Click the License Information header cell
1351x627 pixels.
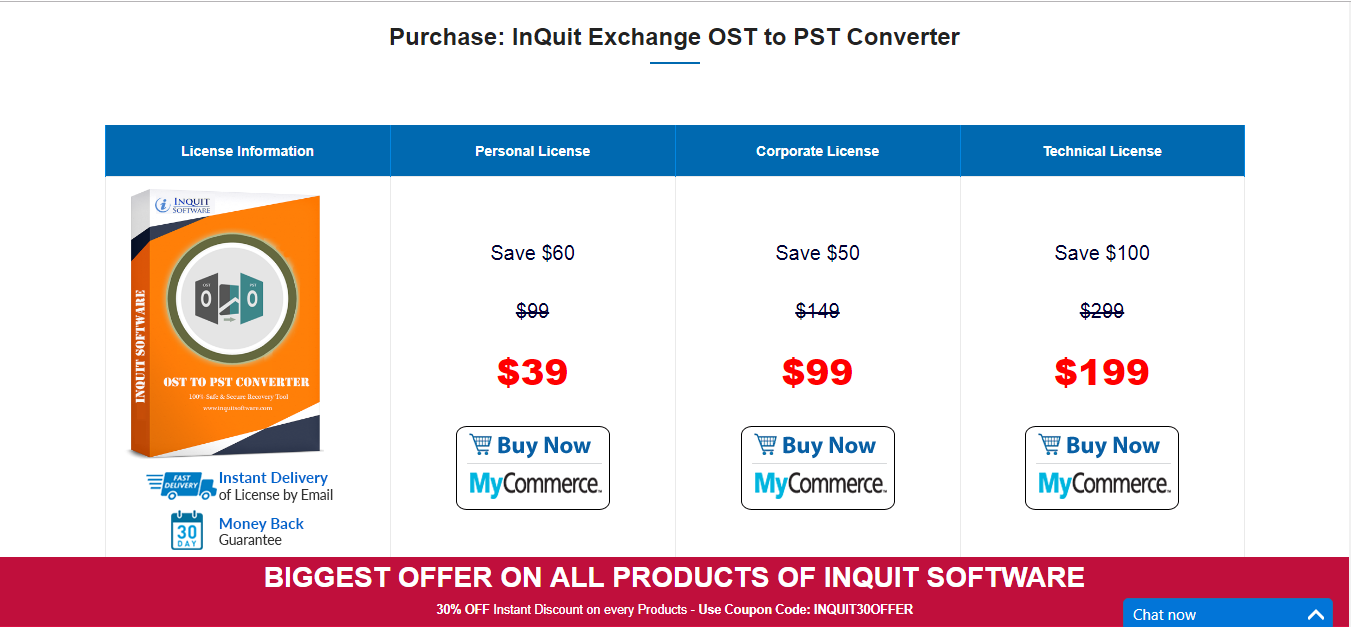(248, 151)
